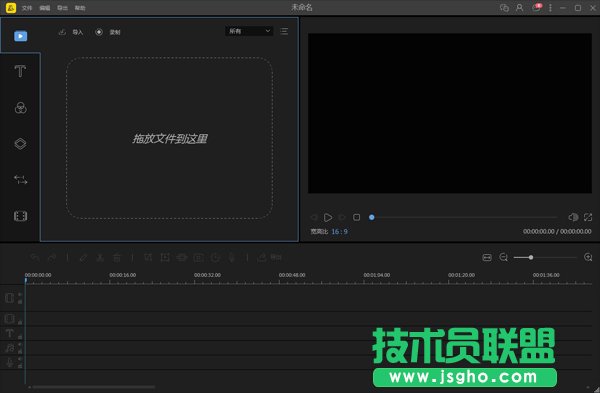Select the Split clip tool
Viewport: 600px width, 393px height.
tap(100, 258)
